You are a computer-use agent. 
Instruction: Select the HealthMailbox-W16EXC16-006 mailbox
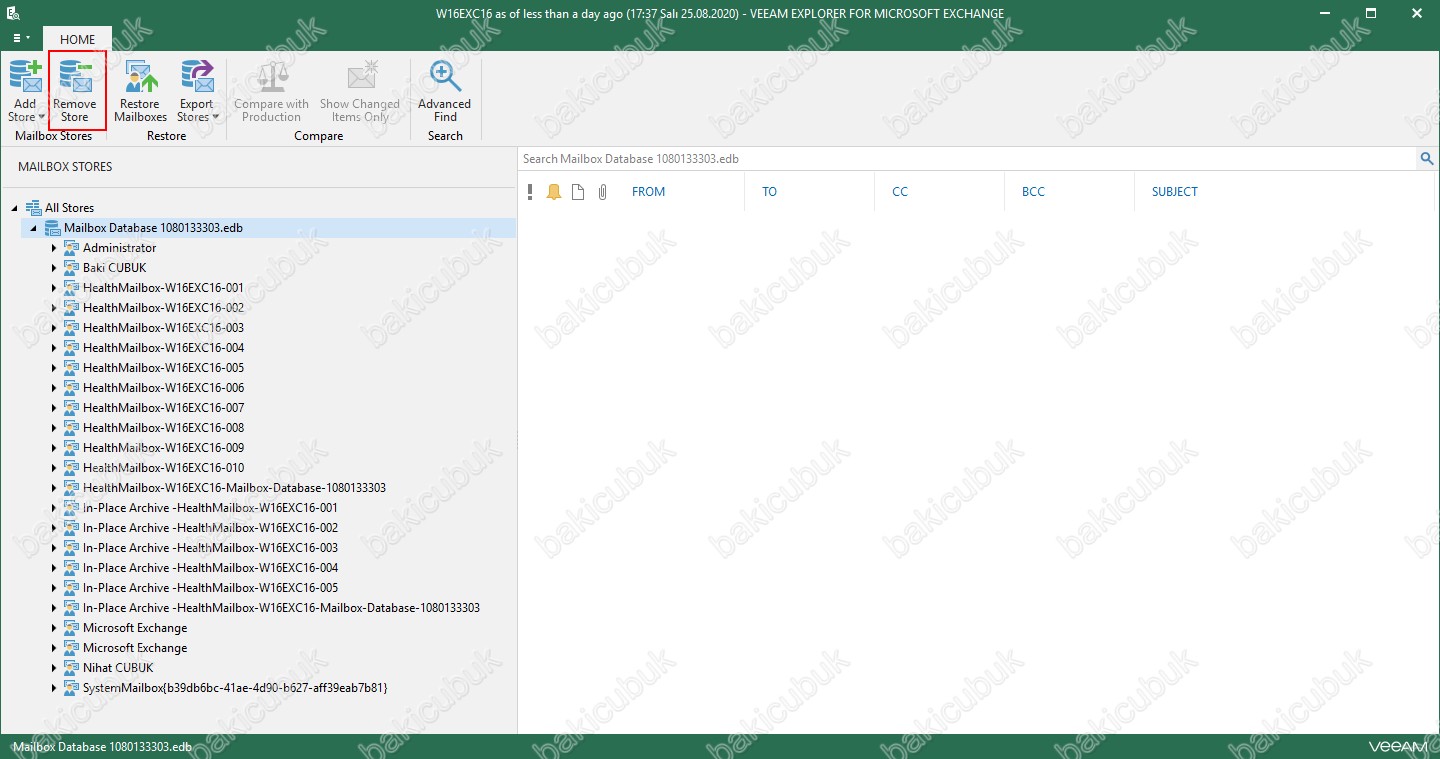[163, 388]
